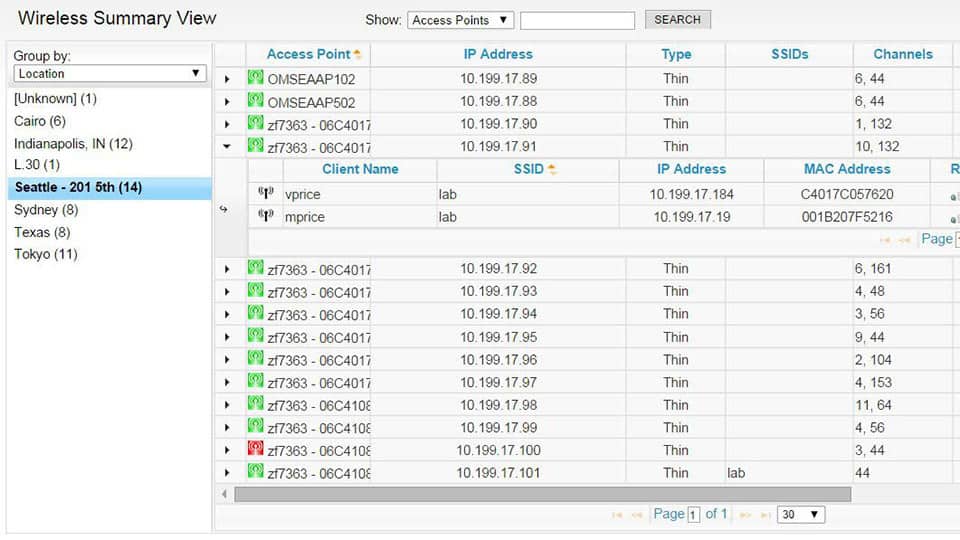Select L.30 (1) location group

click(x=37, y=165)
